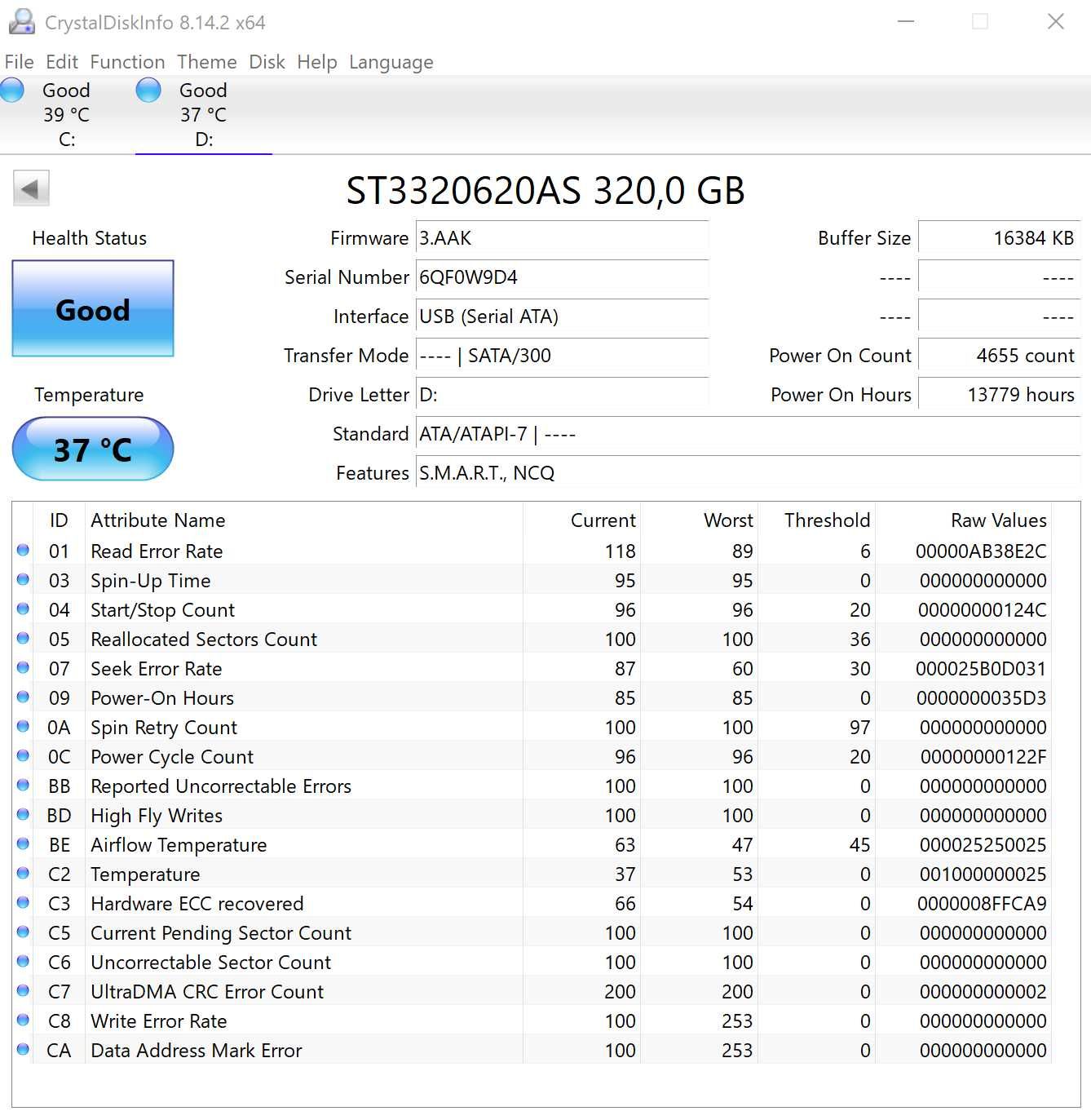
Task: Open the Function menu
Action: click(127, 62)
